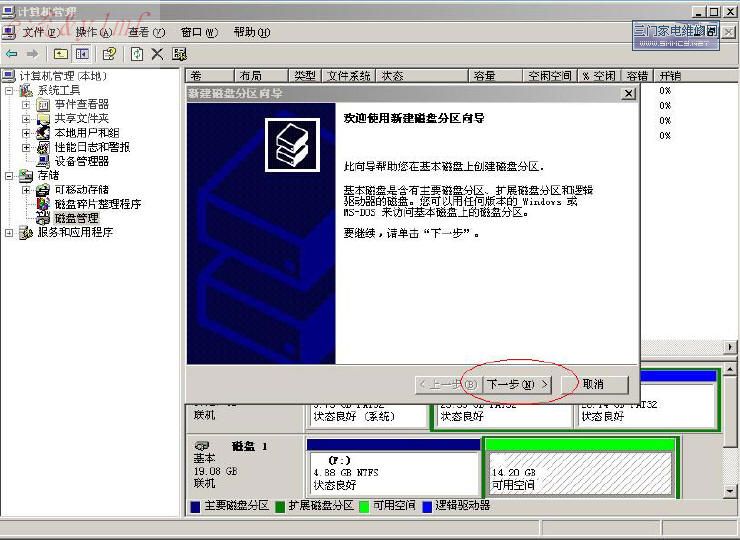Image resolution: width=740 pixels, height=540 pixels.
Task: Click the 磁盘 1 disk label icon
Action: point(202,446)
